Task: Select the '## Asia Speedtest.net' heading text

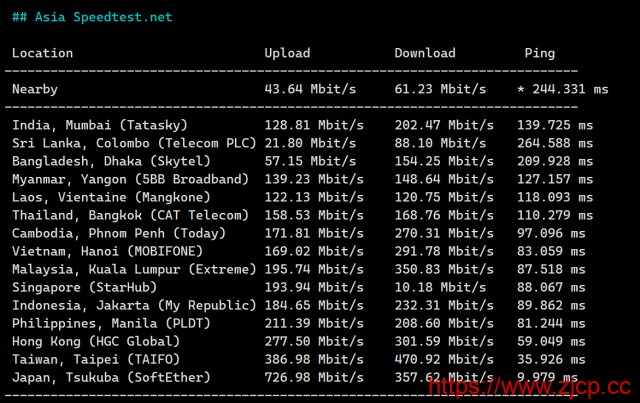Action: click(92, 17)
